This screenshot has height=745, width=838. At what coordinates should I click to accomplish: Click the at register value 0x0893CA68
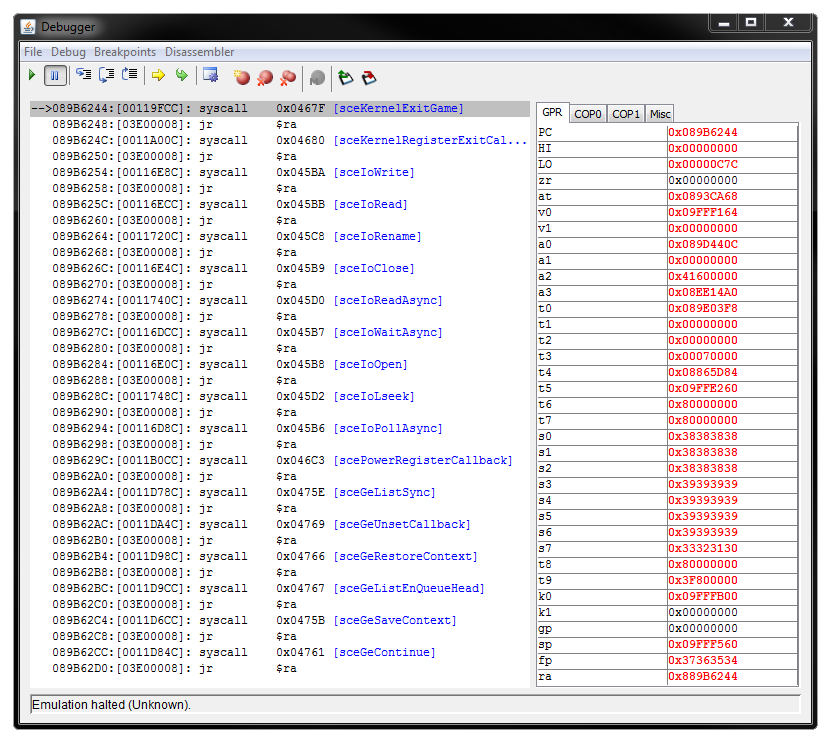[732, 197]
